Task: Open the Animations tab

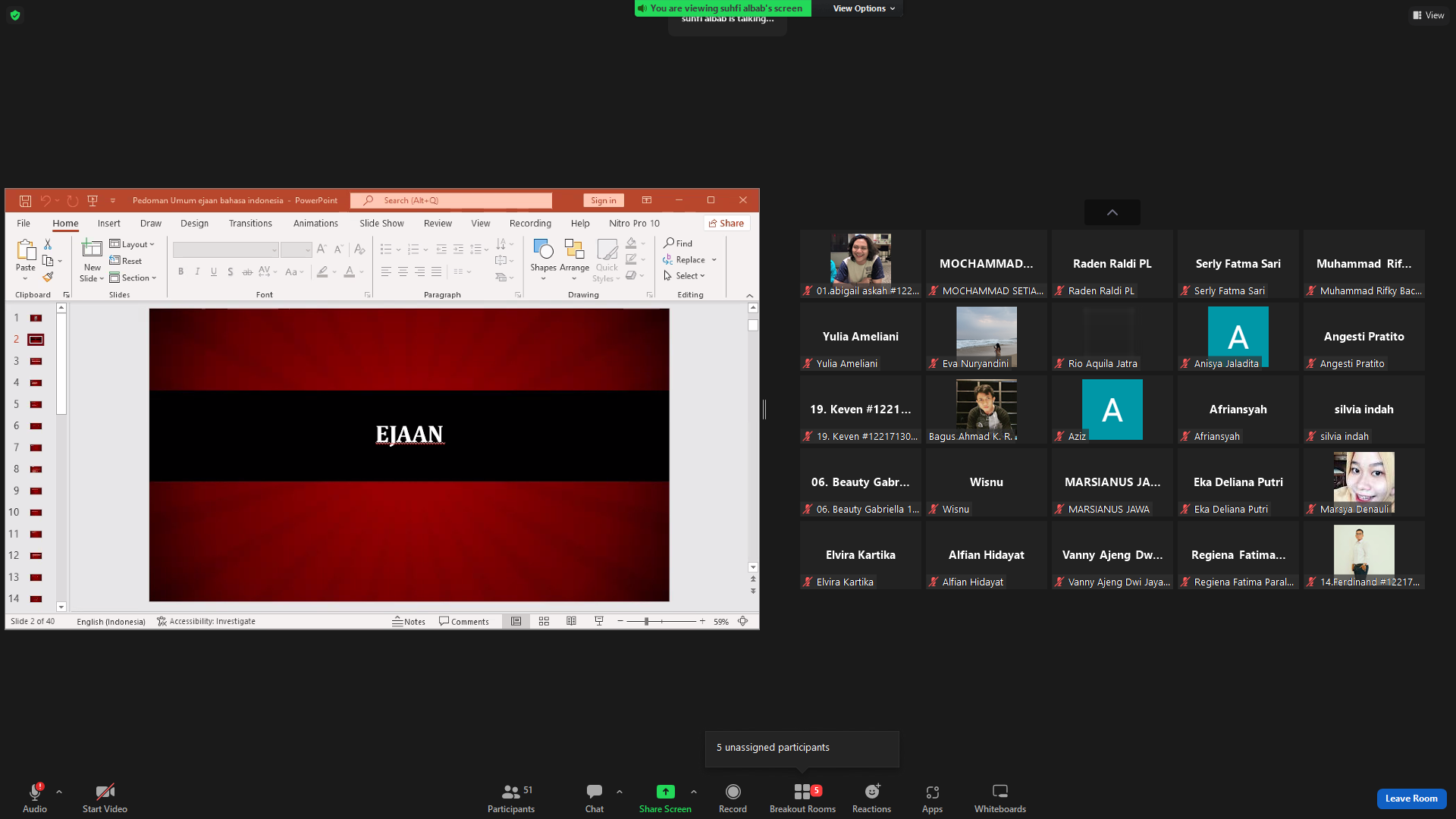Action: 315,224
